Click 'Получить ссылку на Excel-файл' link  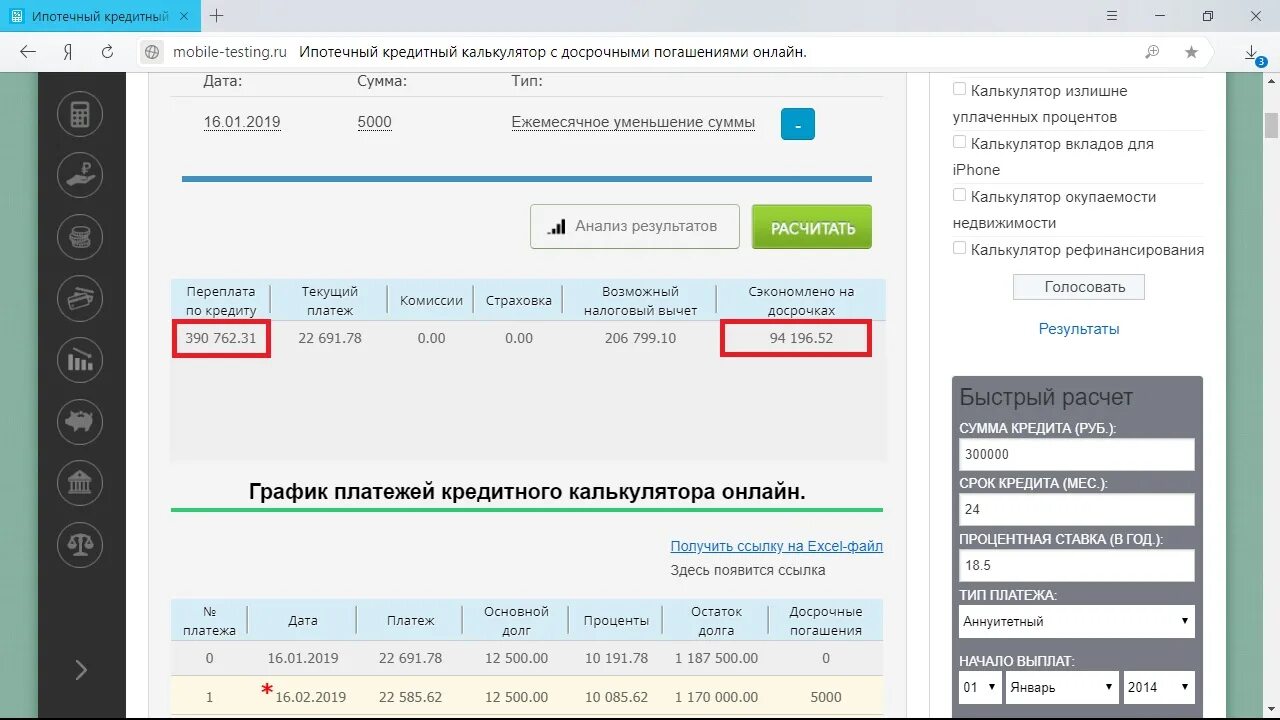pyautogui.click(x=776, y=546)
